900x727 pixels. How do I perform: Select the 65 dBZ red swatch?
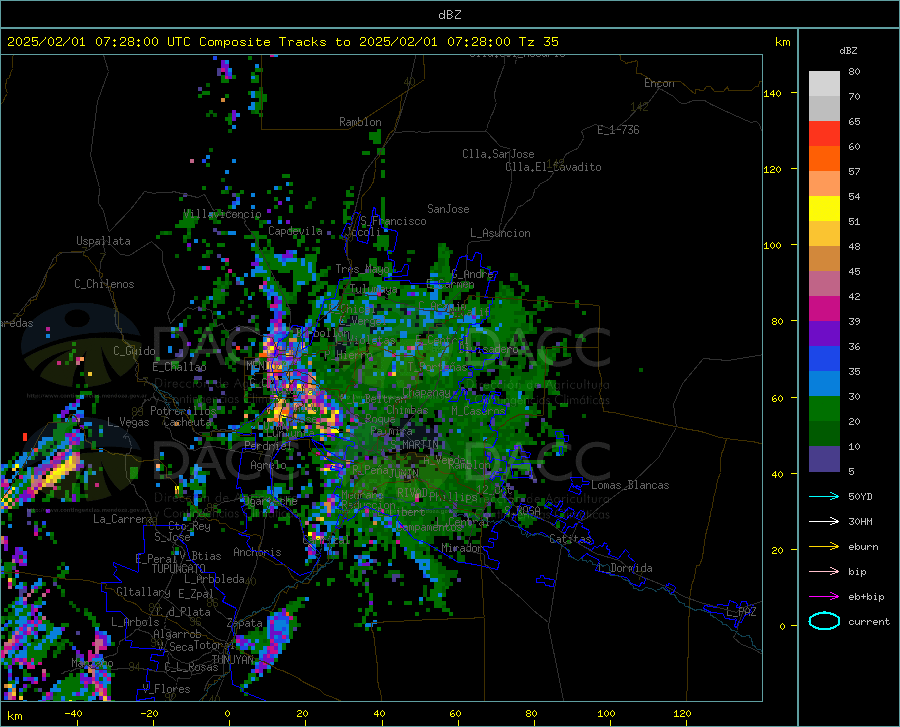(824, 134)
